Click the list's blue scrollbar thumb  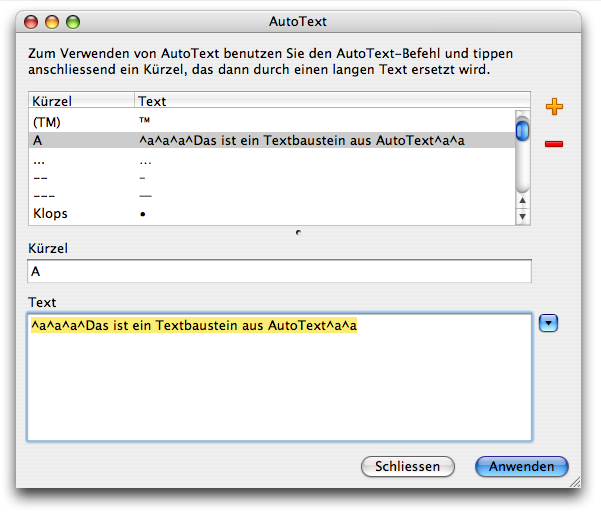522,130
